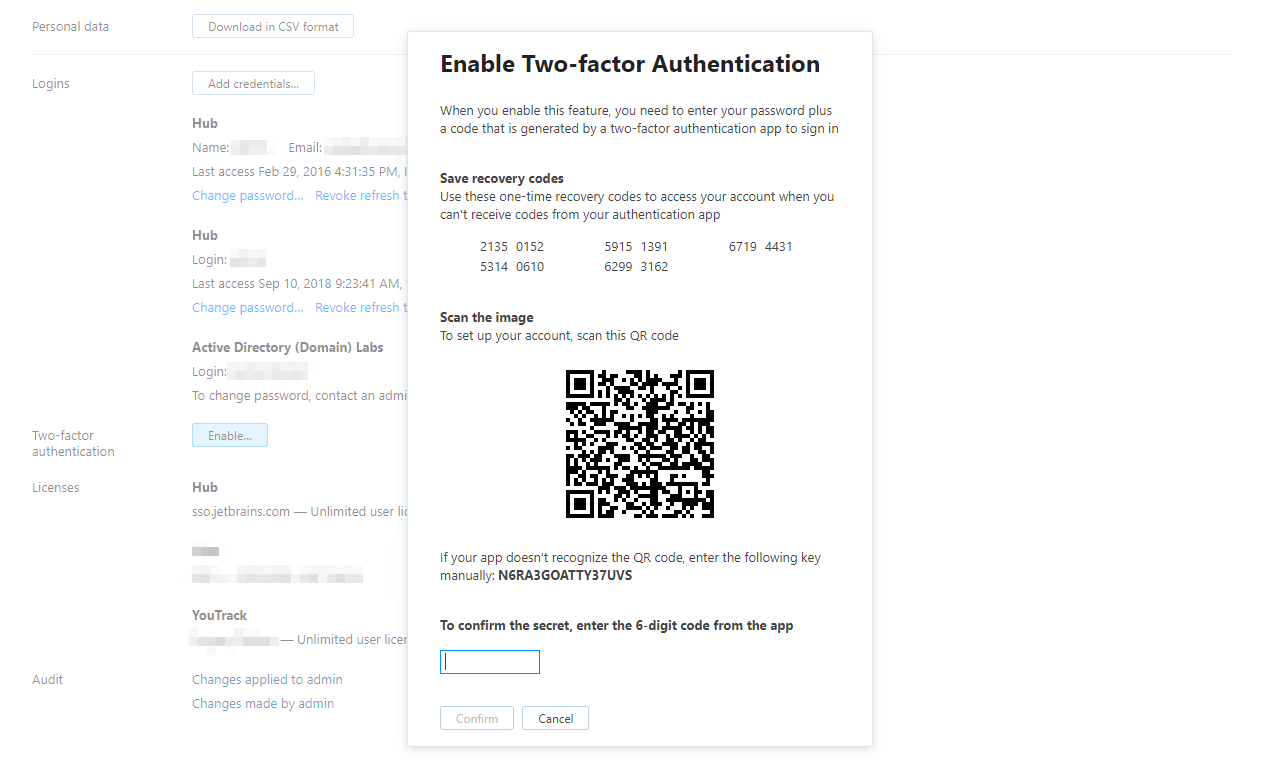Select recovery code 6719 4431
The width and height of the screenshot is (1280, 764).
click(761, 246)
